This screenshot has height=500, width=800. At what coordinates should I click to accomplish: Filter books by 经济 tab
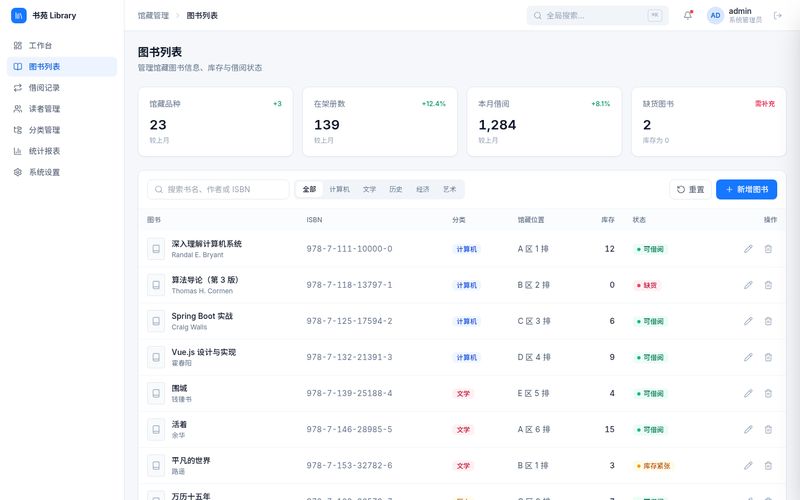pyautogui.click(x=422, y=189)
